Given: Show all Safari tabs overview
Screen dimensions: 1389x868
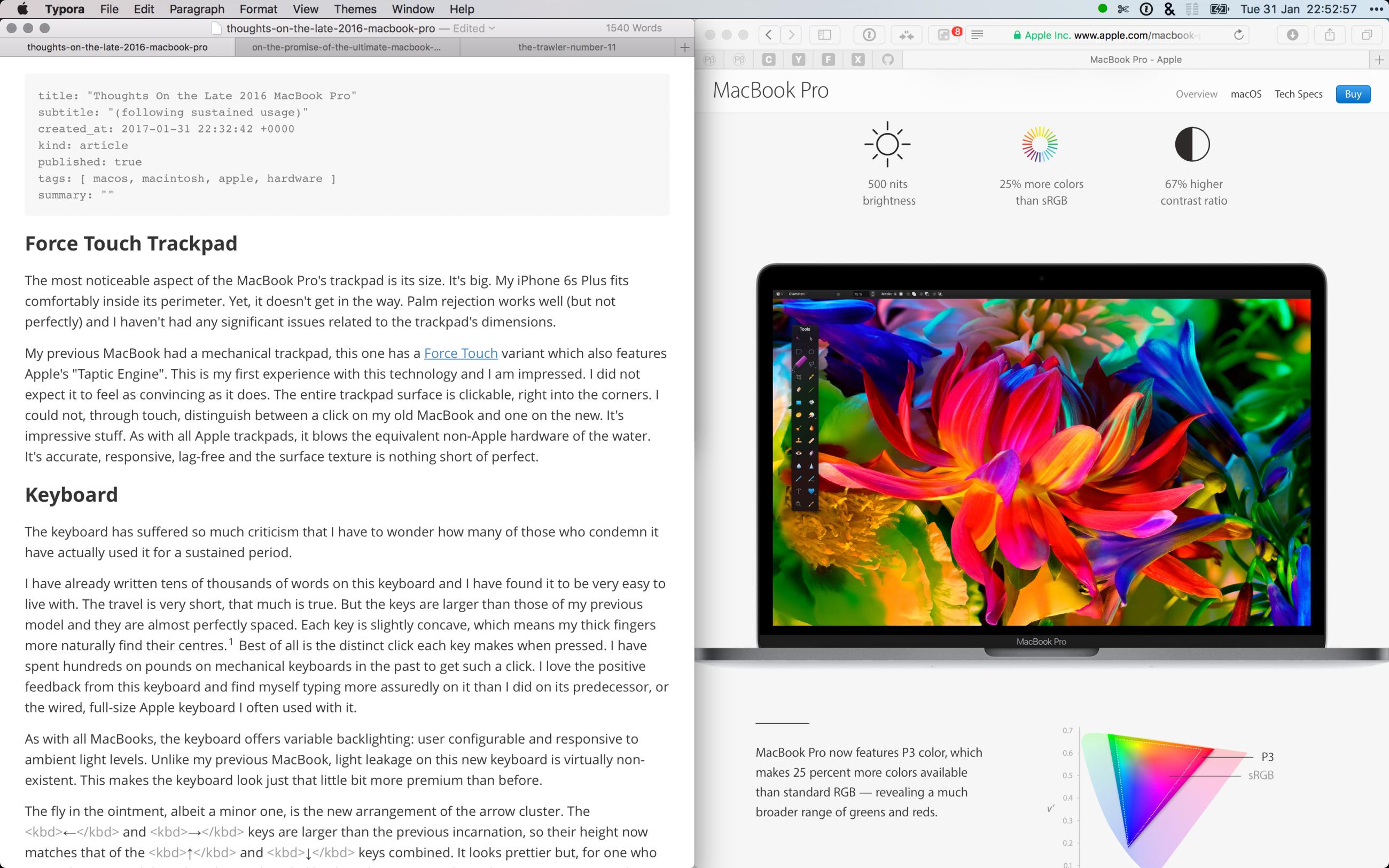Looking at the screenshot, I should (1367, 35).
